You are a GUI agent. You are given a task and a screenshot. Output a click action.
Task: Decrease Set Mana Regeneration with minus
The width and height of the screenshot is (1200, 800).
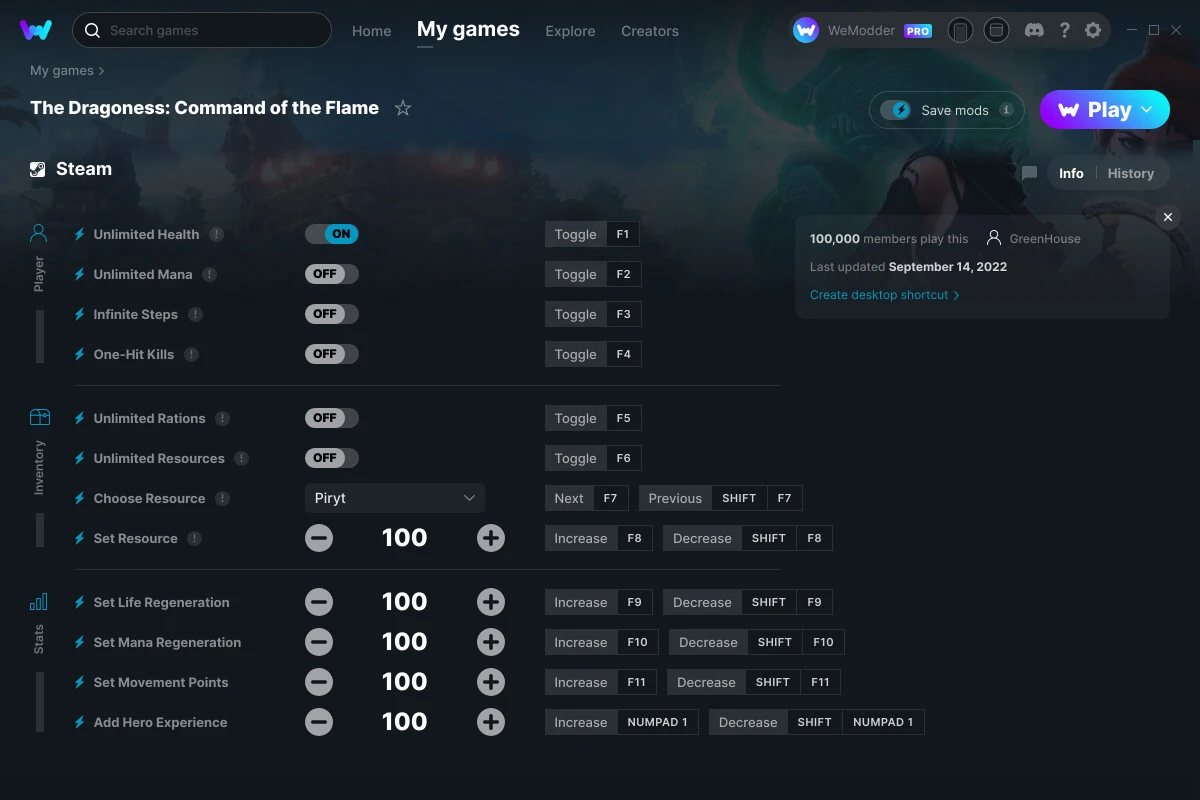(319, 642)
